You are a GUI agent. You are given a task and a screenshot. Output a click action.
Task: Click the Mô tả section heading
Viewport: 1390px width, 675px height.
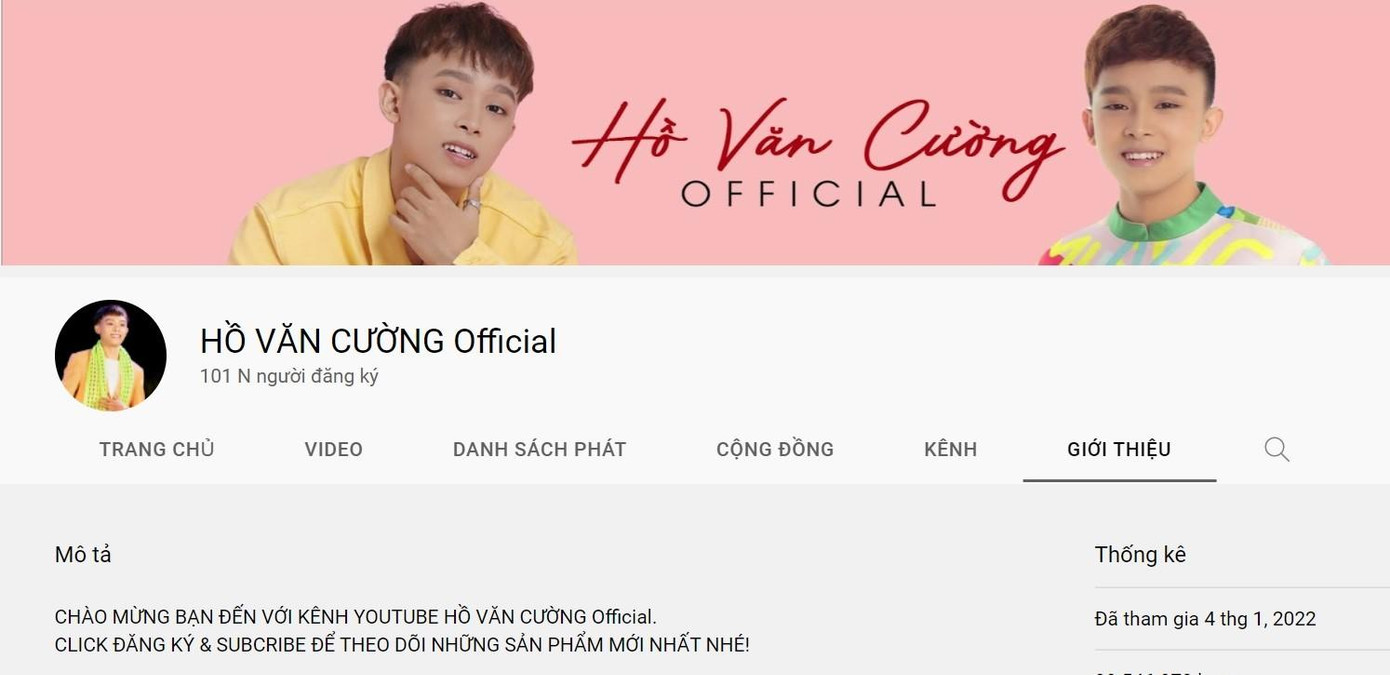coord(83,554)
